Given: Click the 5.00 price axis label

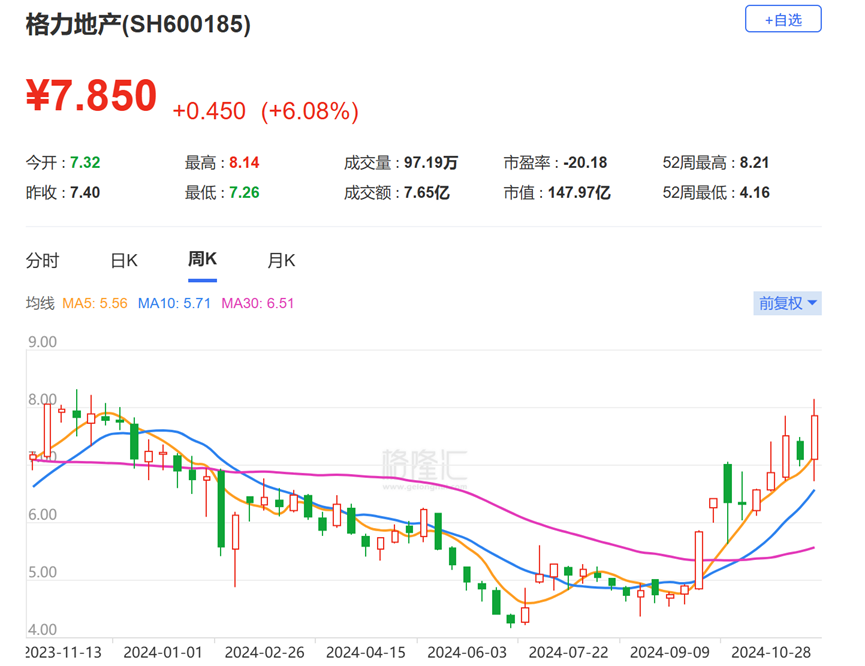Looking at the screenshot, I should pos(42,572).
